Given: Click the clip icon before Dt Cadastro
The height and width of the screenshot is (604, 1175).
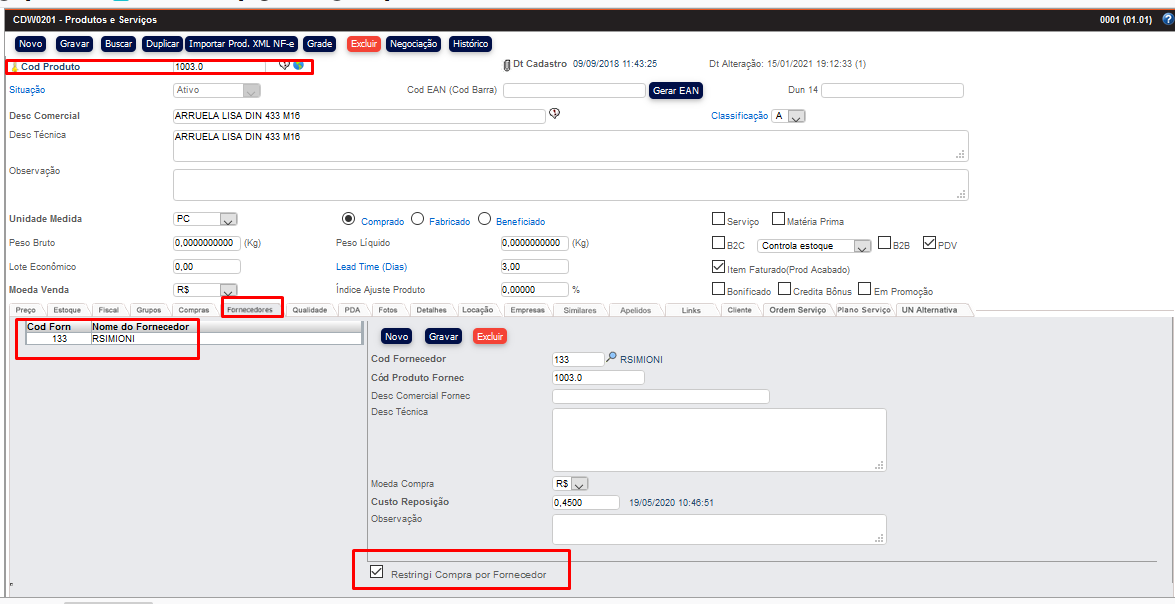Looking at the screenshot, I should click(x=506, y=65).
